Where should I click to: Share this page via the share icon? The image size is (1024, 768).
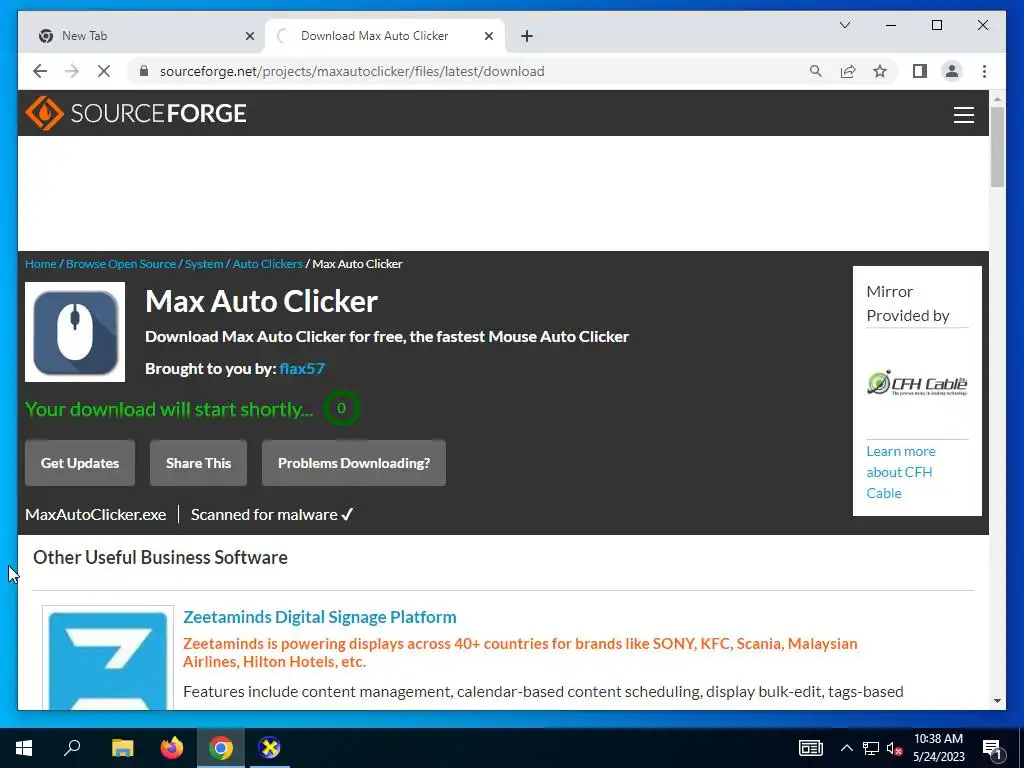(x=848, y=71)
